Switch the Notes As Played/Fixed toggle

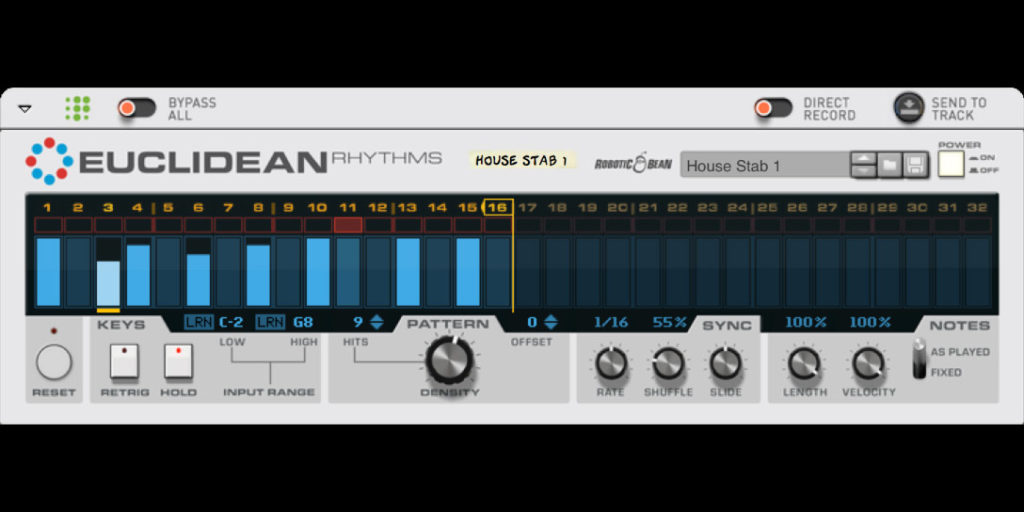pos(920,359)
